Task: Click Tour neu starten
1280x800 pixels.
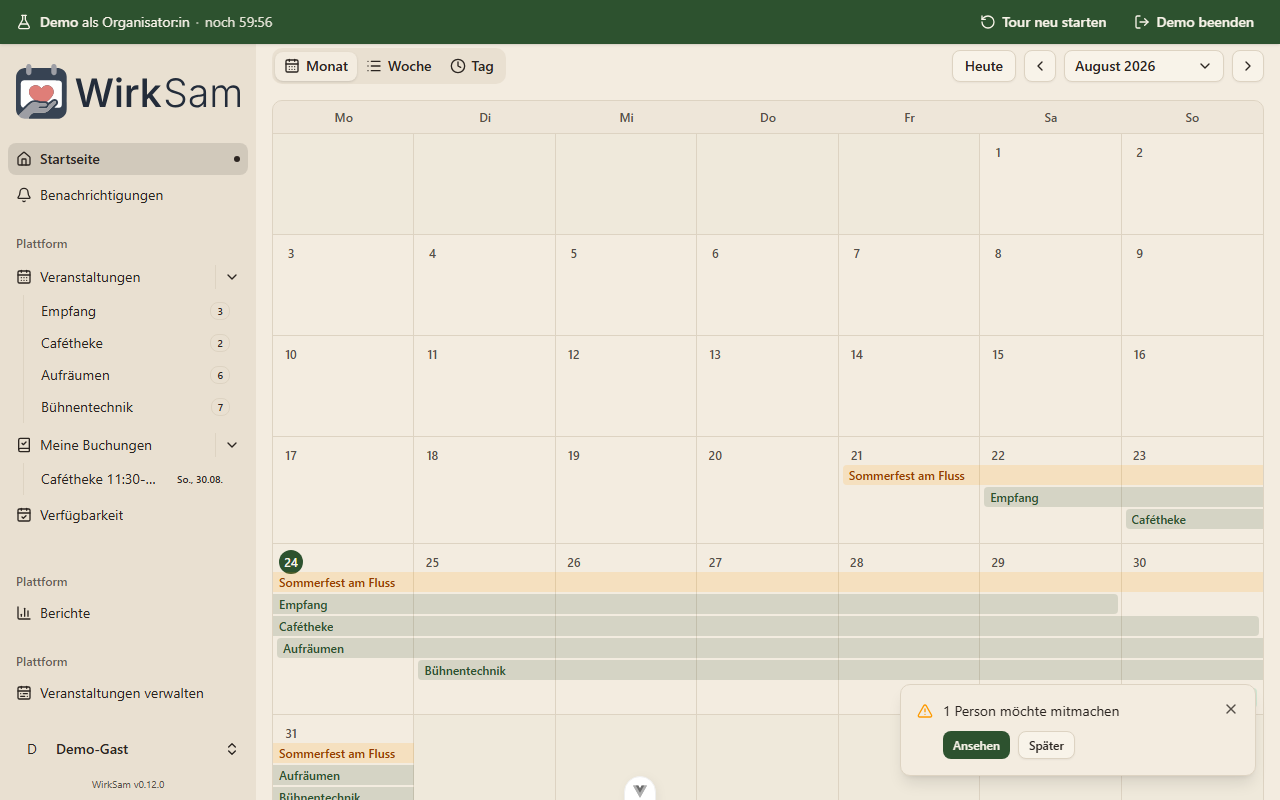Action: tap(1043, 22)
